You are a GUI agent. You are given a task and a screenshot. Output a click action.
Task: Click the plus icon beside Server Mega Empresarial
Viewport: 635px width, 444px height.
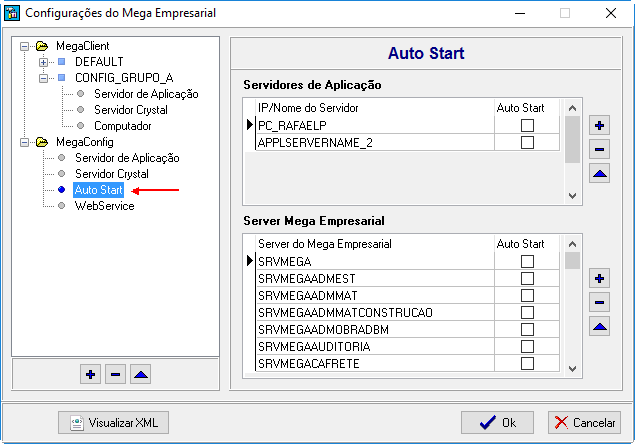[599, 279]
